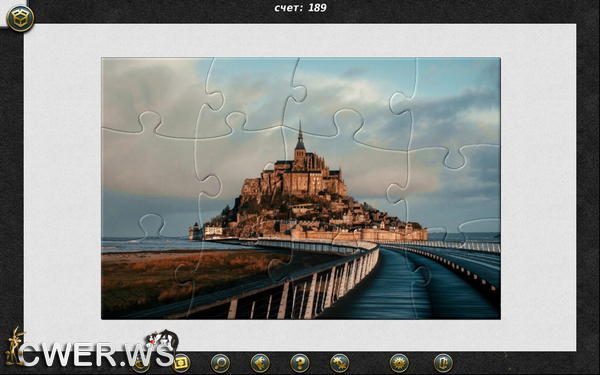
Task: Click the lighthouse at island's left edge
Action: click(196, 231)
